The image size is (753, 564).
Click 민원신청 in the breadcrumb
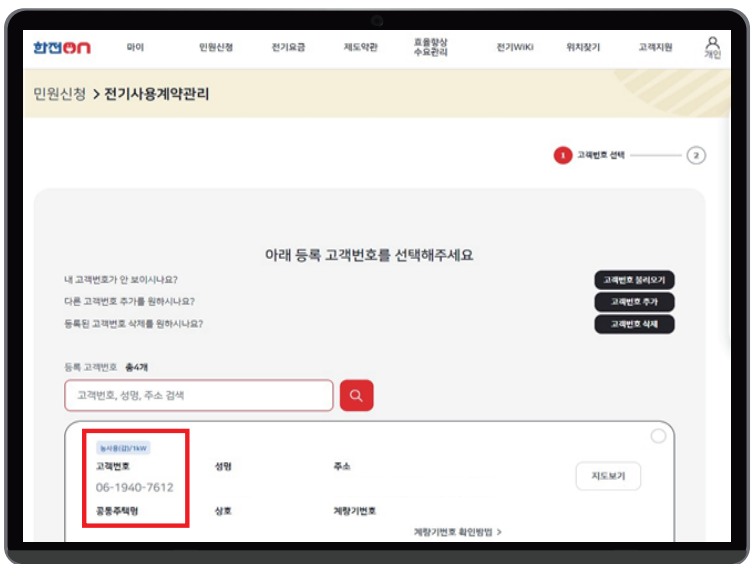pyautogui.click(x=60, y=94)
